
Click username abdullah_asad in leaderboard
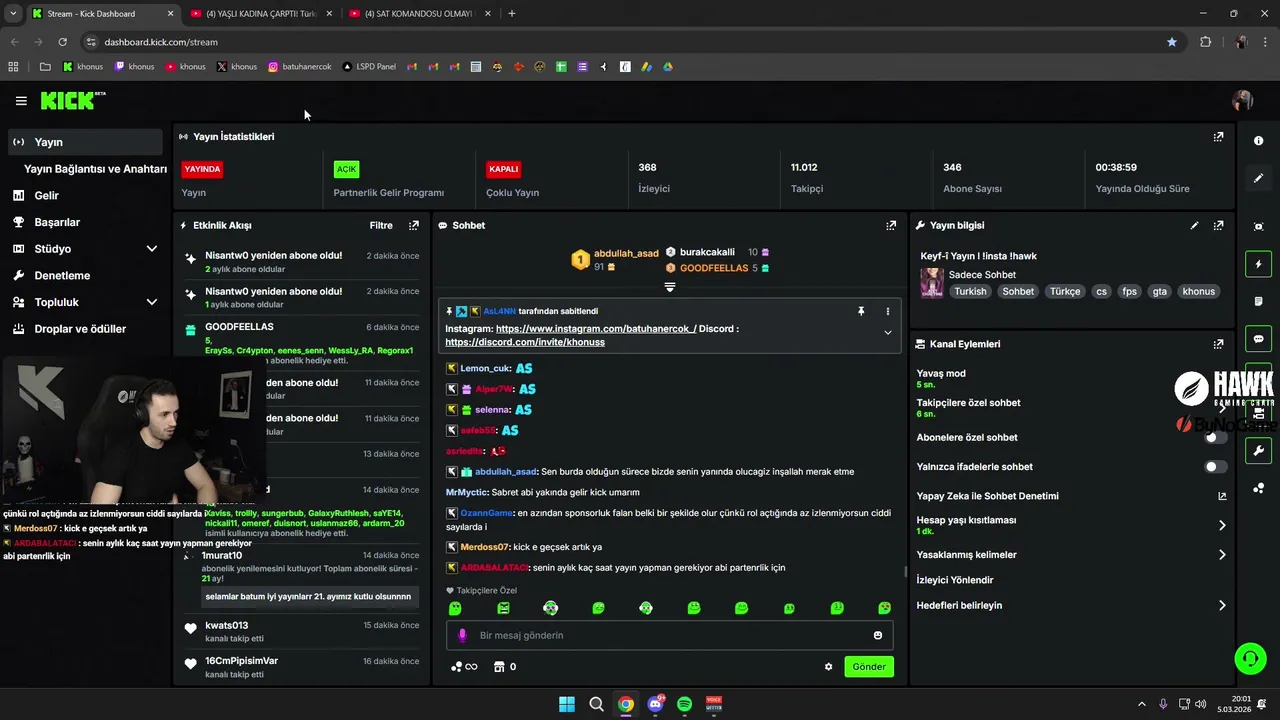pos(626,254)
